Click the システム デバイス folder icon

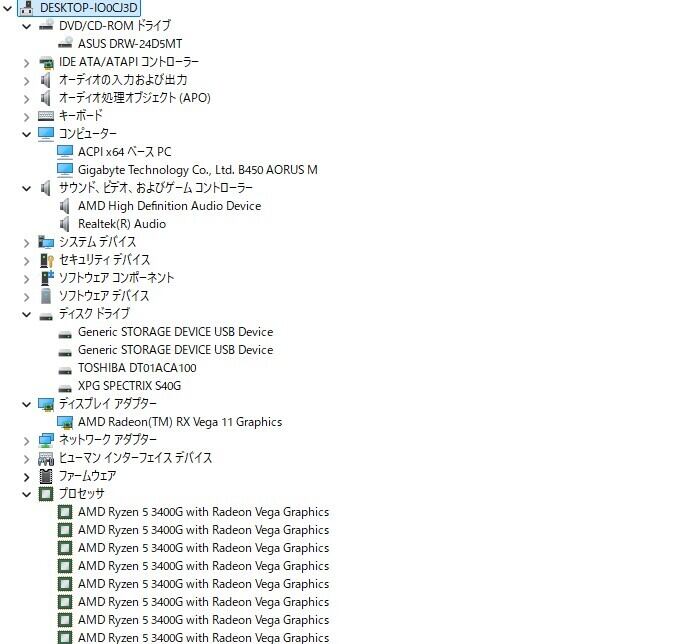pyautogui.click(x=46, y=242)
